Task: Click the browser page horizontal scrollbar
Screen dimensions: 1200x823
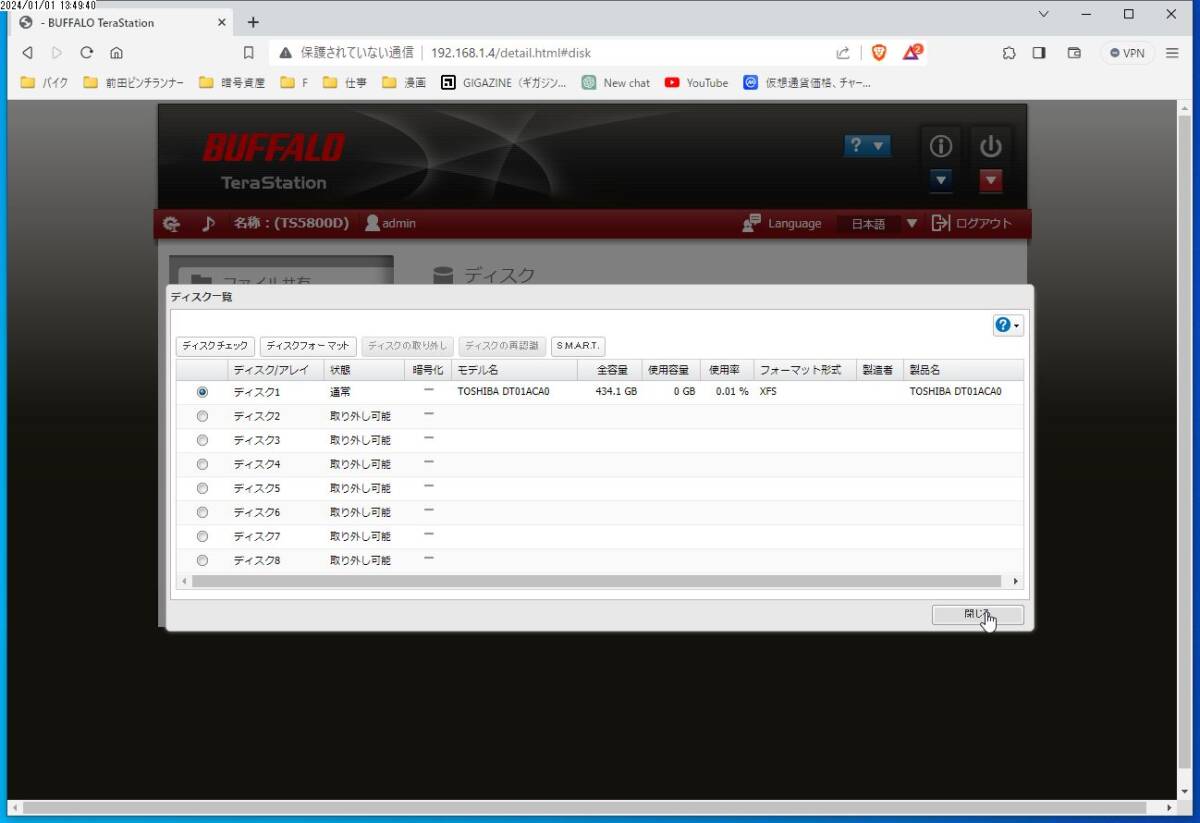Action: pyautogui.click(x=584, y=807)
